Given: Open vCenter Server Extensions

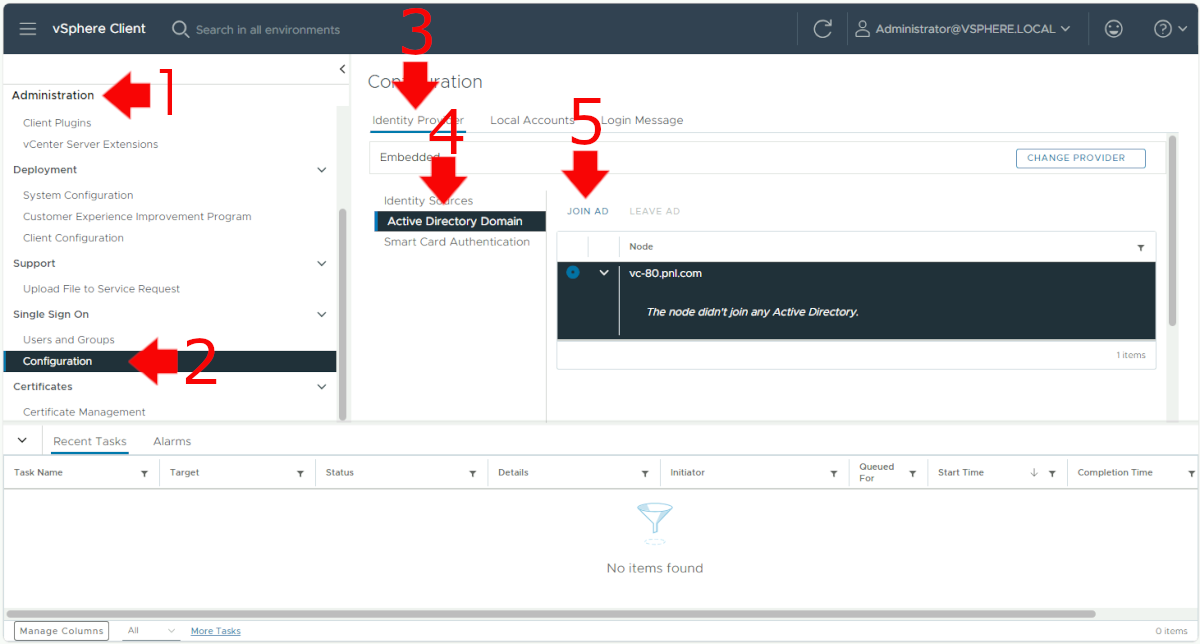Looking at the screenshot, I should (x=91, y=144).
